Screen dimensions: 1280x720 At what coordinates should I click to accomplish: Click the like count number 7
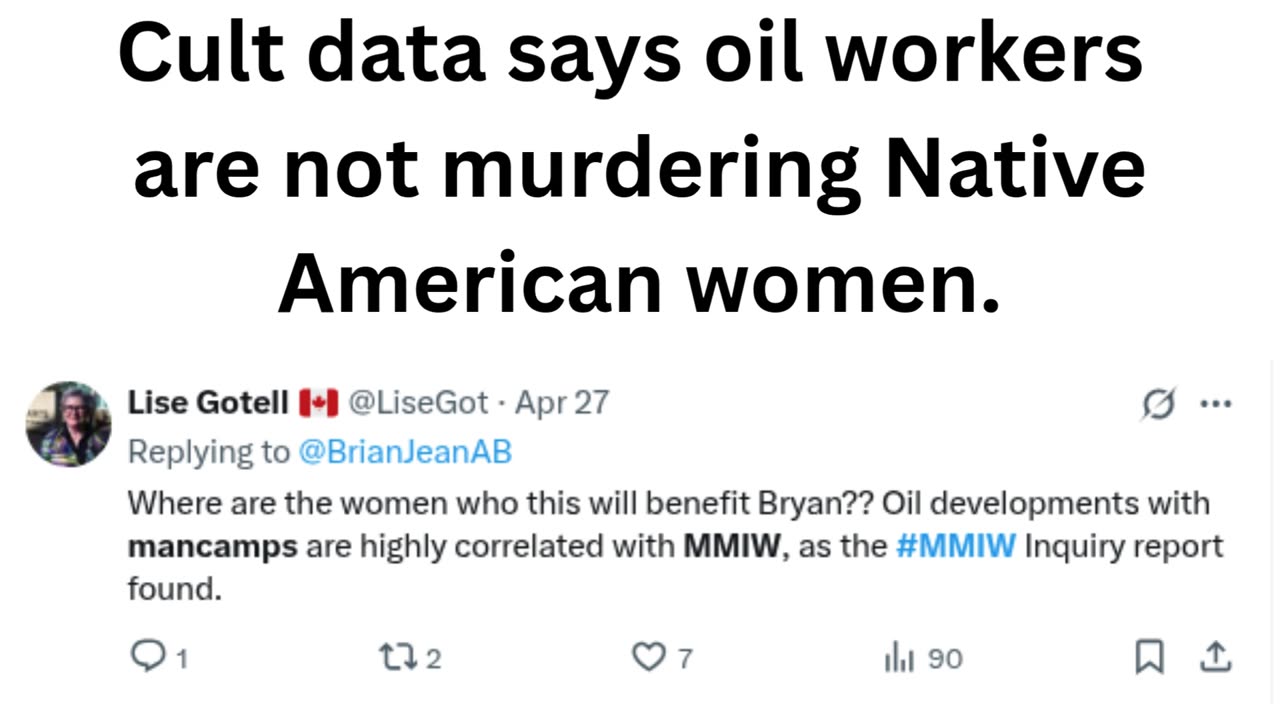click(685, 659)
